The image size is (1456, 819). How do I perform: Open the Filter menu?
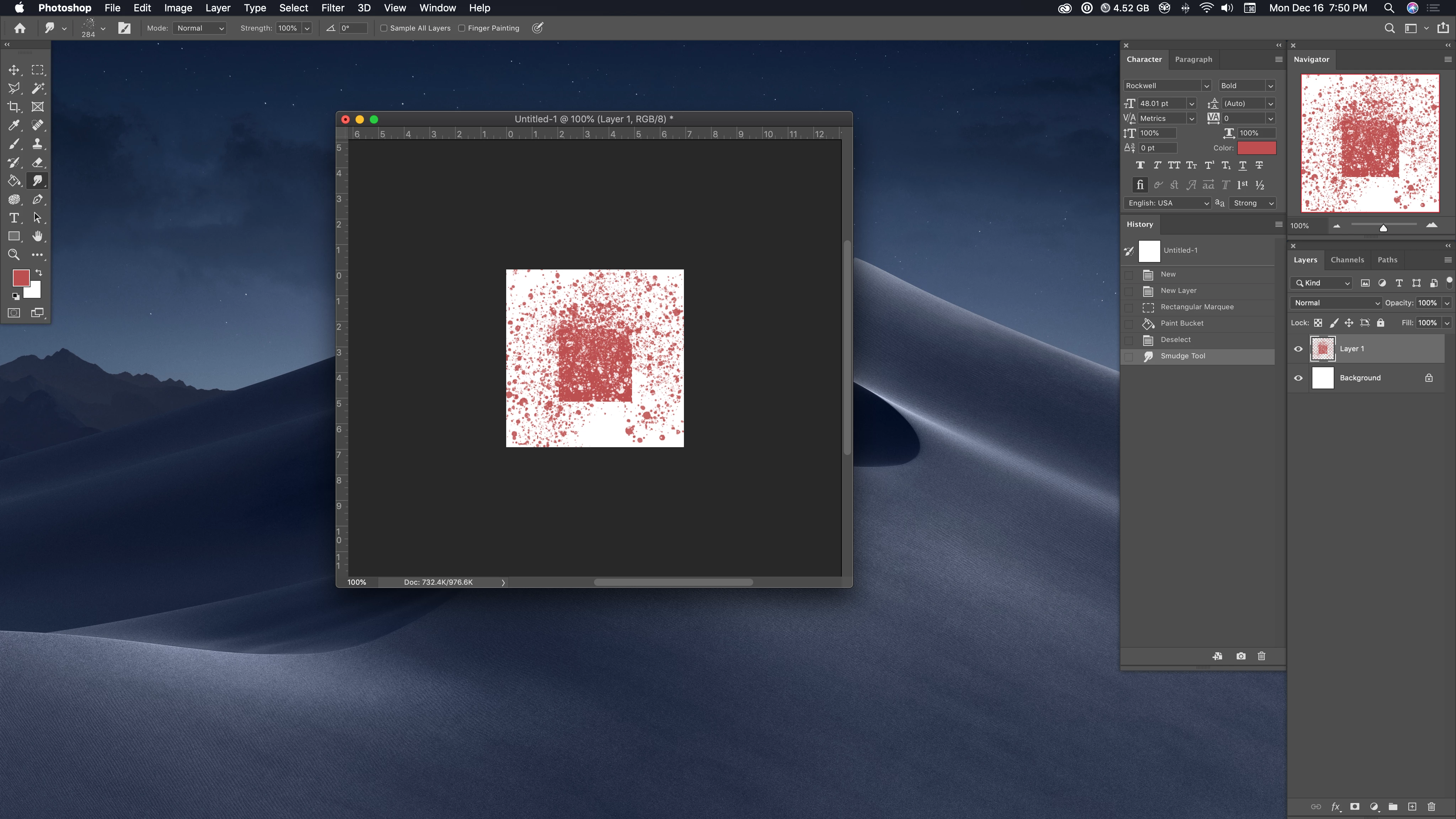pos(332,8)
